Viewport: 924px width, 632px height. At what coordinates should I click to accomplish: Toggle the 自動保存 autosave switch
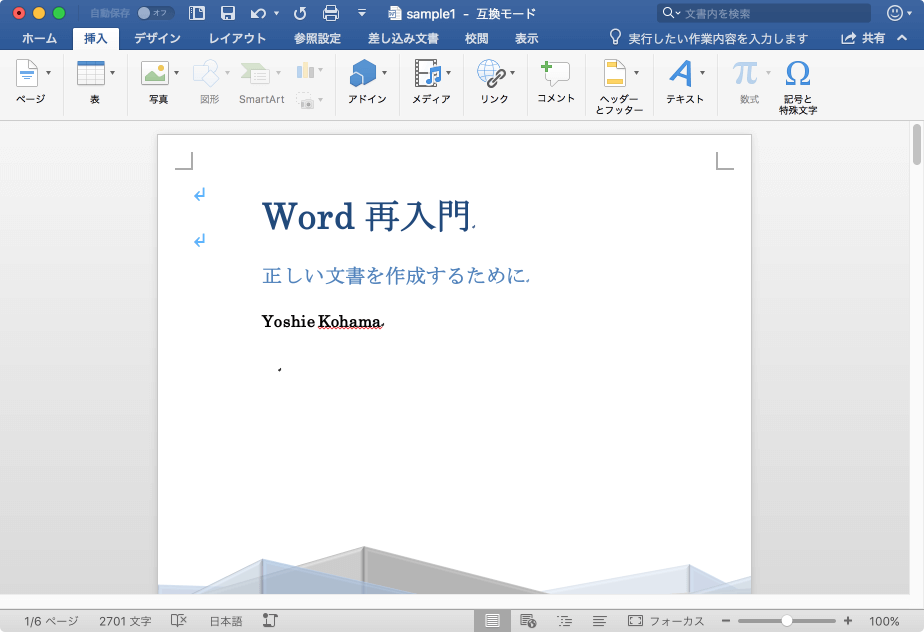155,13
